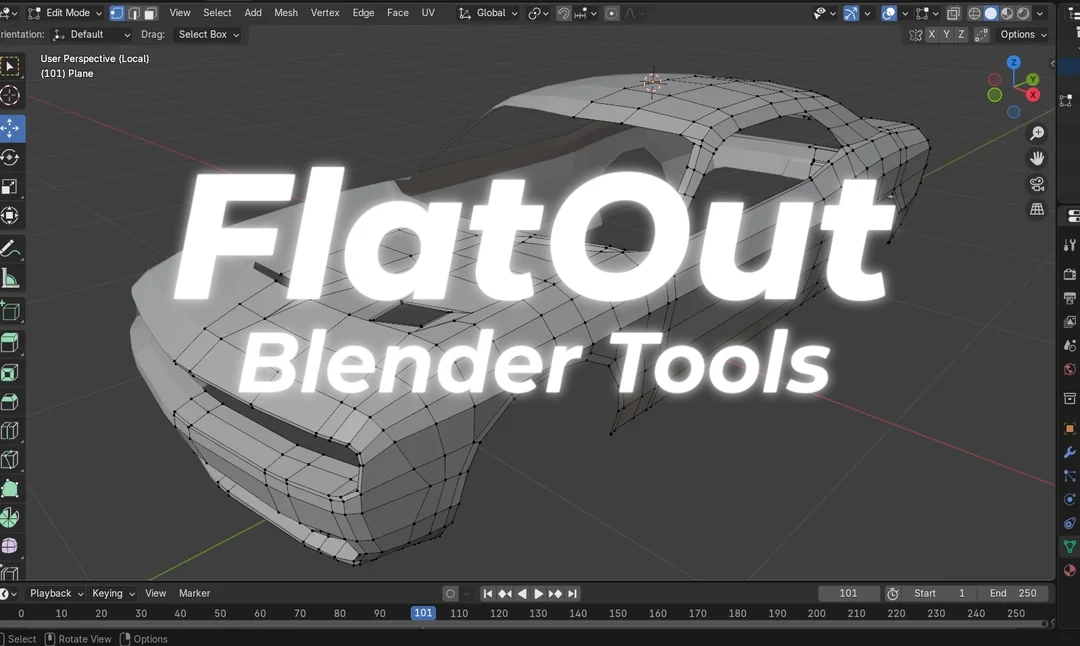Image resolution: width=1080 pixels, height=646 pixels.
Task: Select the Measure tool
Action: pyautogui.click(x=10, y=278)
